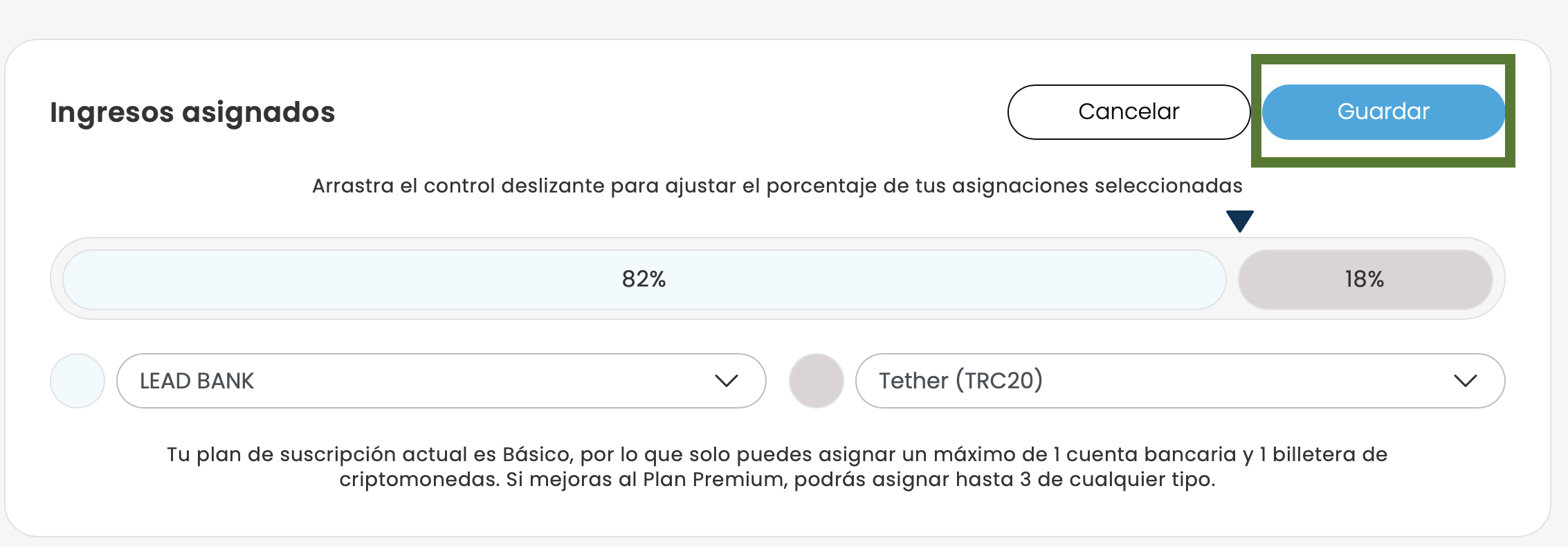The width and height of the screenshot is (1568, 547).
Task: Select the light blue circle swatch
Action: click(78, 381)
